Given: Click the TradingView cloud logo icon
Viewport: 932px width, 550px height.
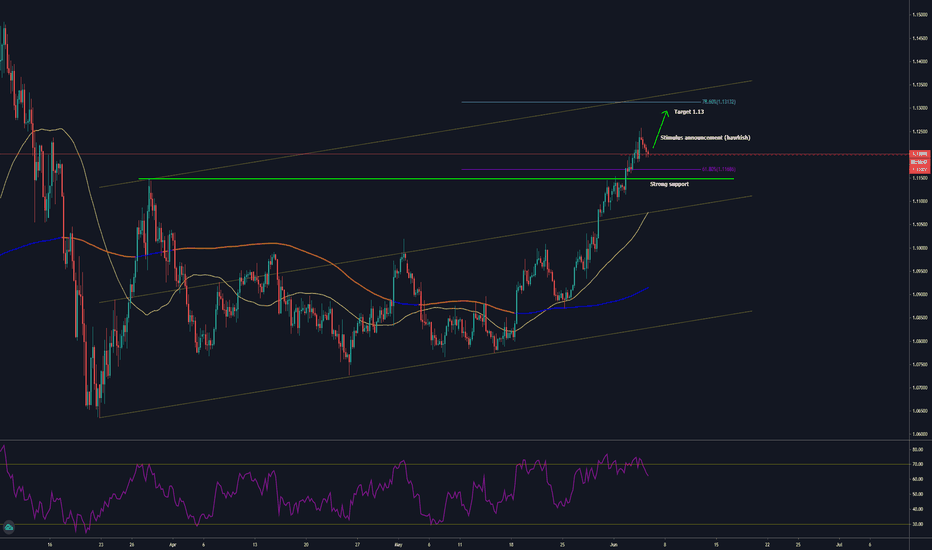Looking at the screenshot, I should pos(8,527).
